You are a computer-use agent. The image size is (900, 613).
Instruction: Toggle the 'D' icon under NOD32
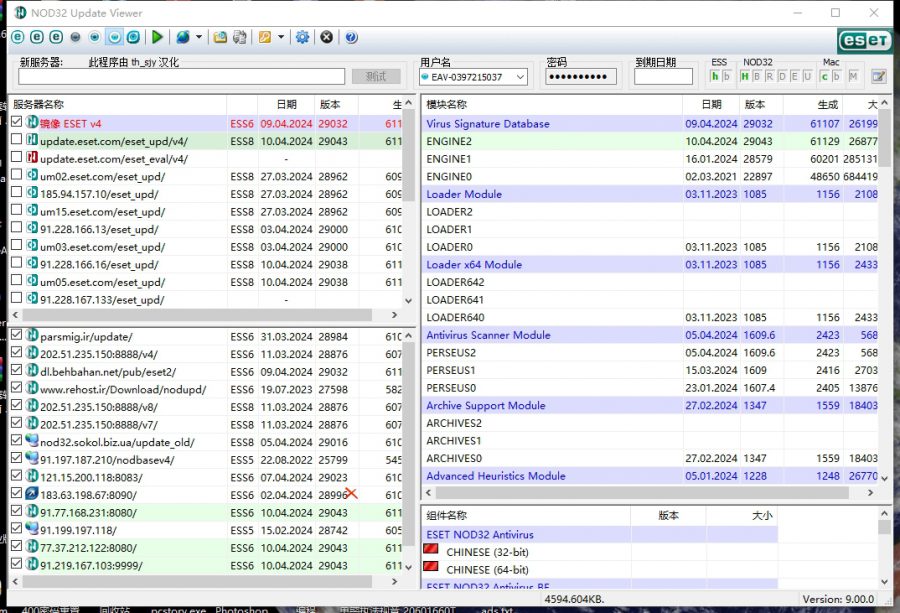pos(782,76)
